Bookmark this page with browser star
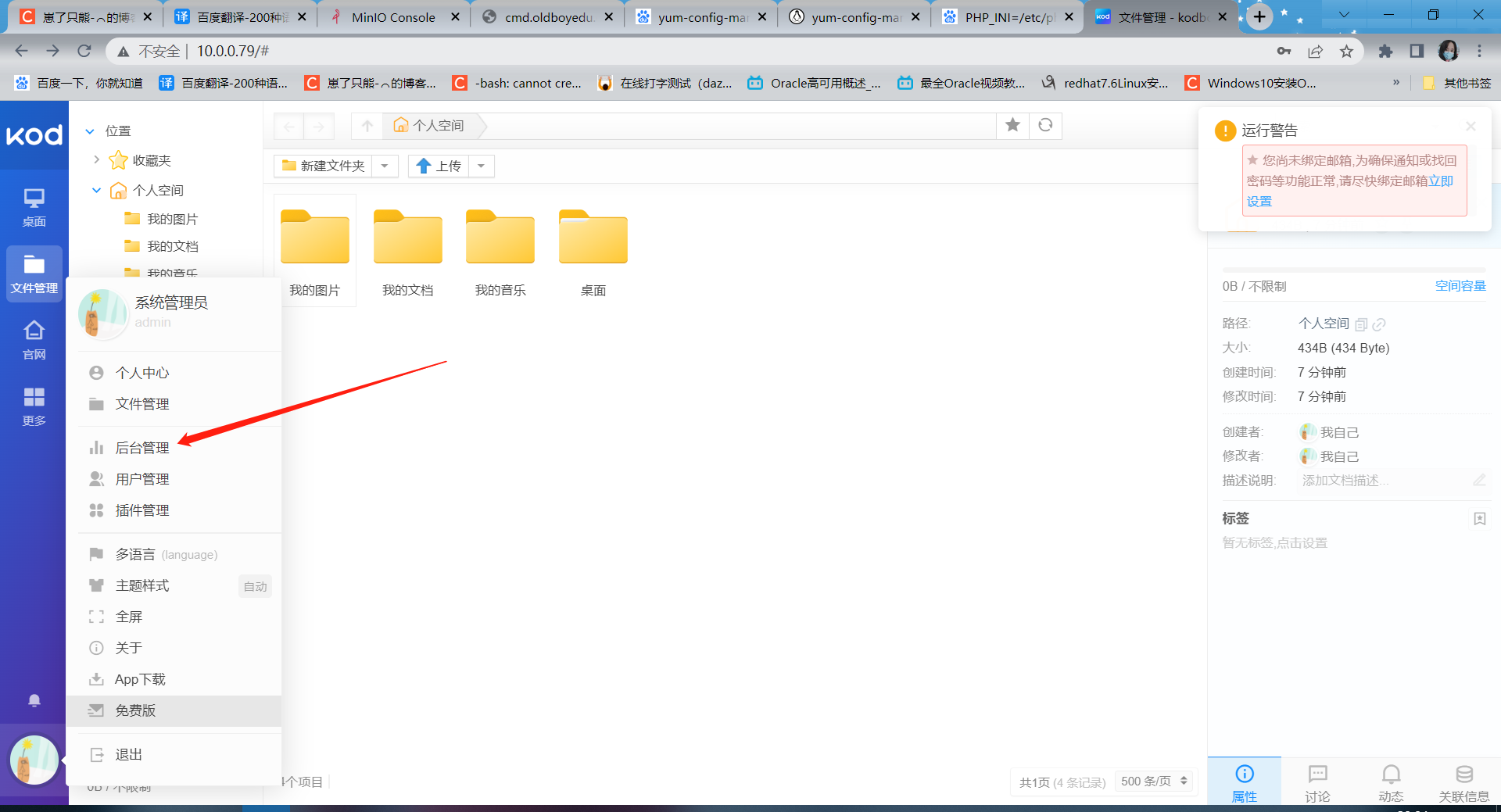 (1346, 51)
